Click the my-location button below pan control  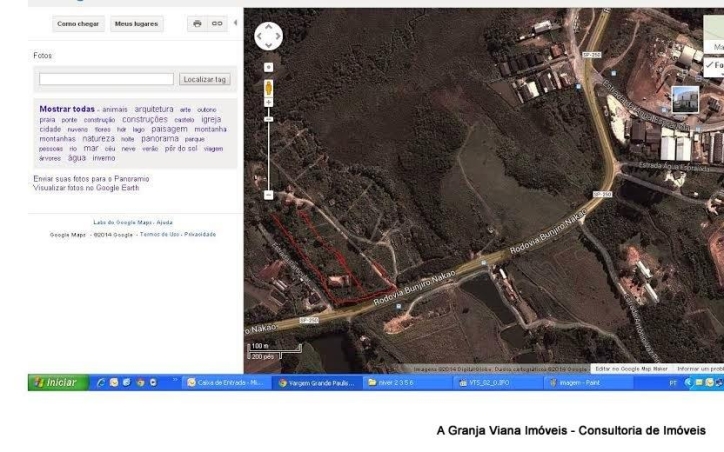click(268, 67)
